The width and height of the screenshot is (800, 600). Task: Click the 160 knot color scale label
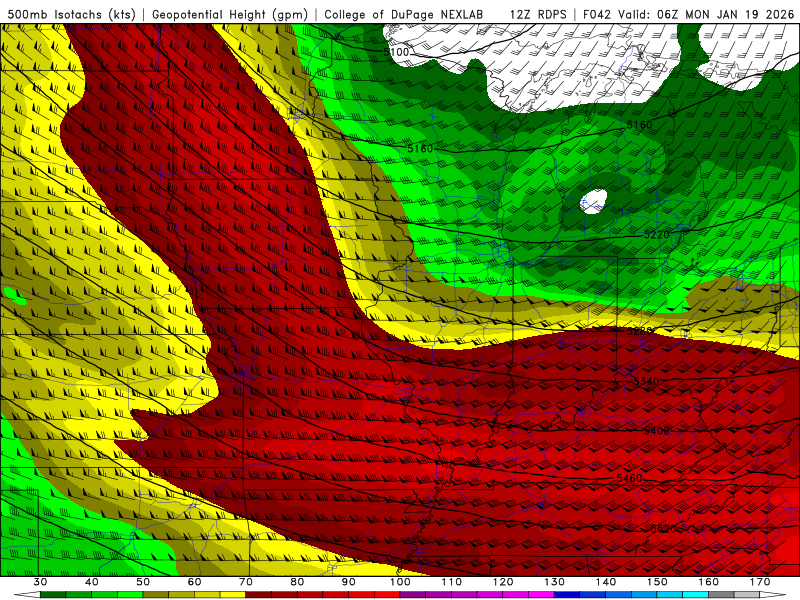coord(709,582)
